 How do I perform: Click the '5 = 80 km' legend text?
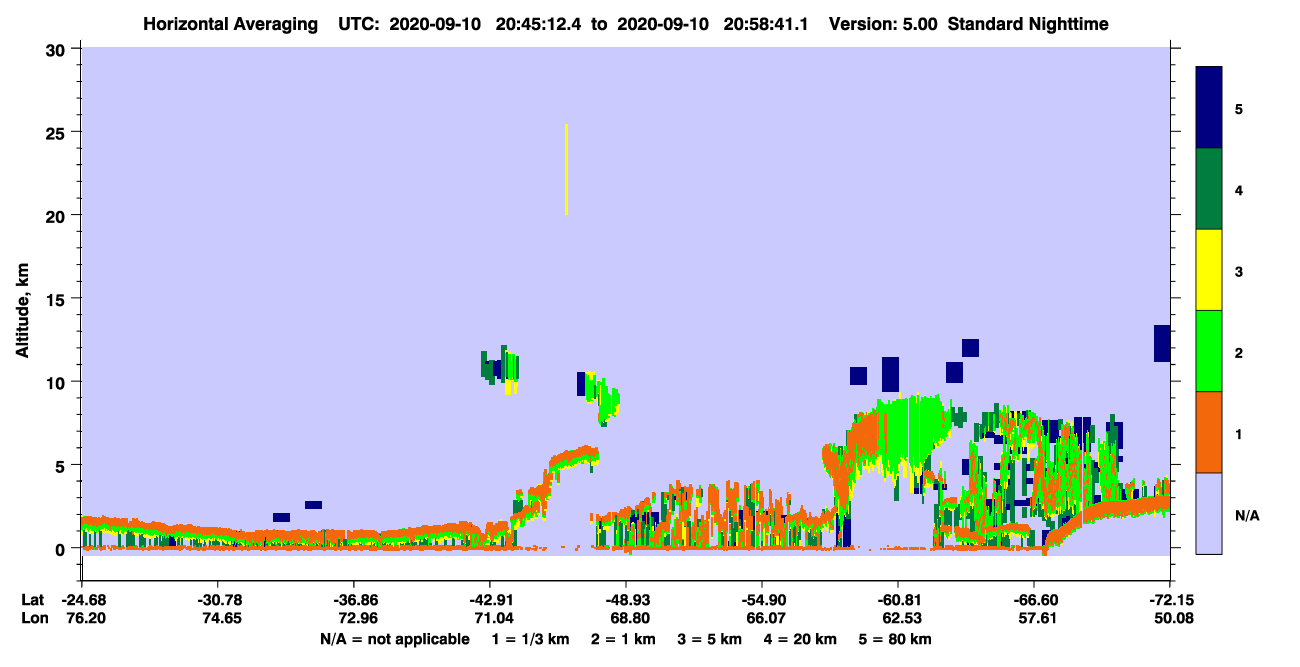(x=896, y=639)
